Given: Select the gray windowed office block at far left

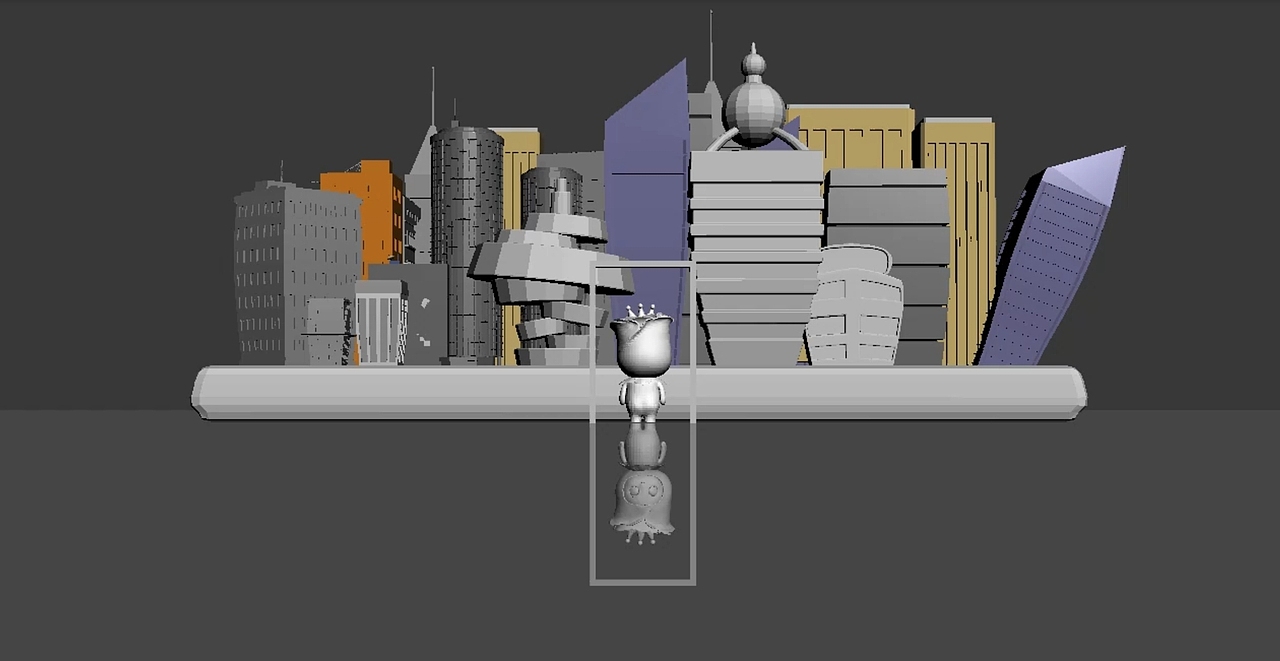Looking at the screenshot, I should point(296,273).
